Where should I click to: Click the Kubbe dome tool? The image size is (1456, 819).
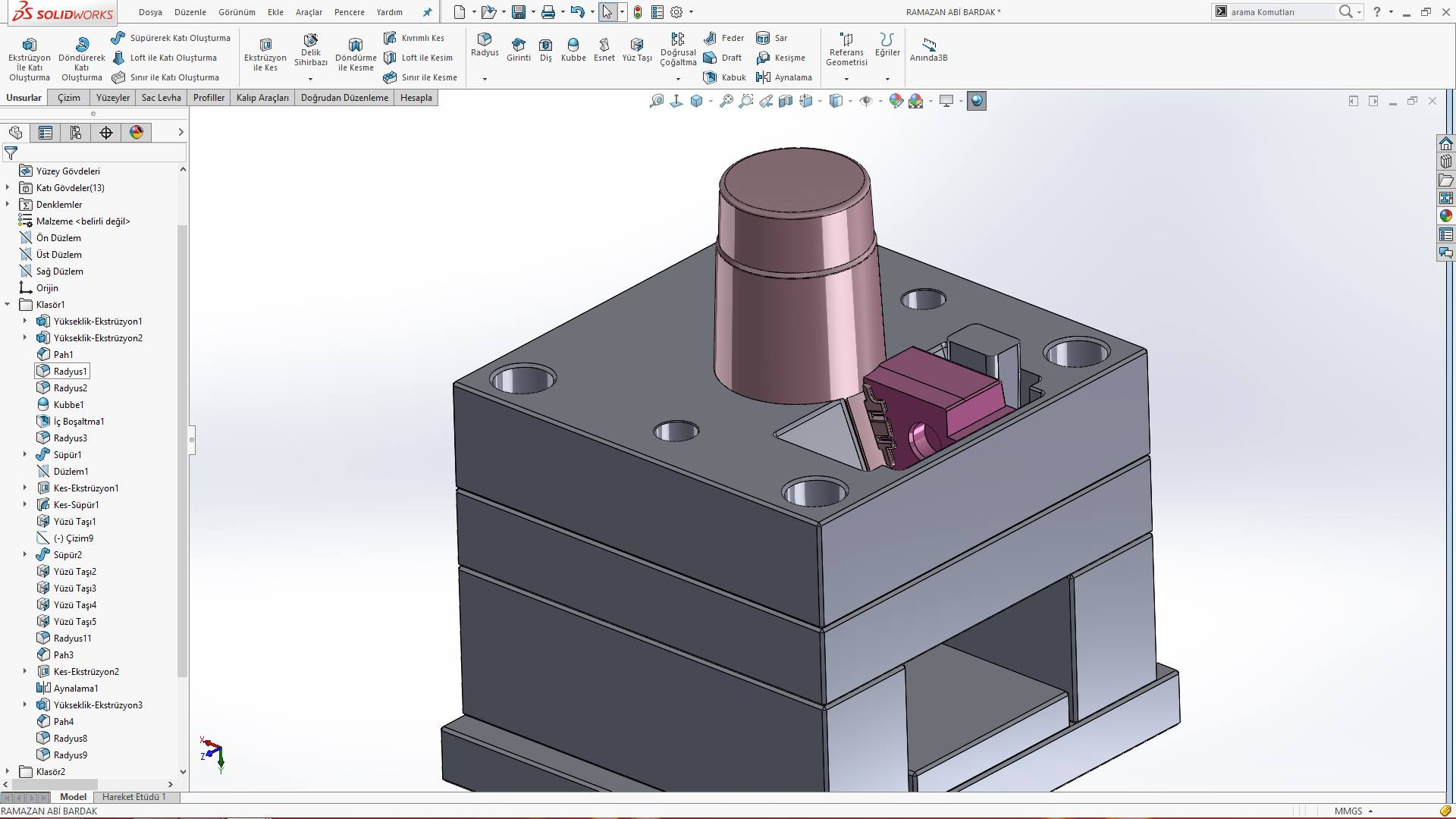click(x=573, y=50)
